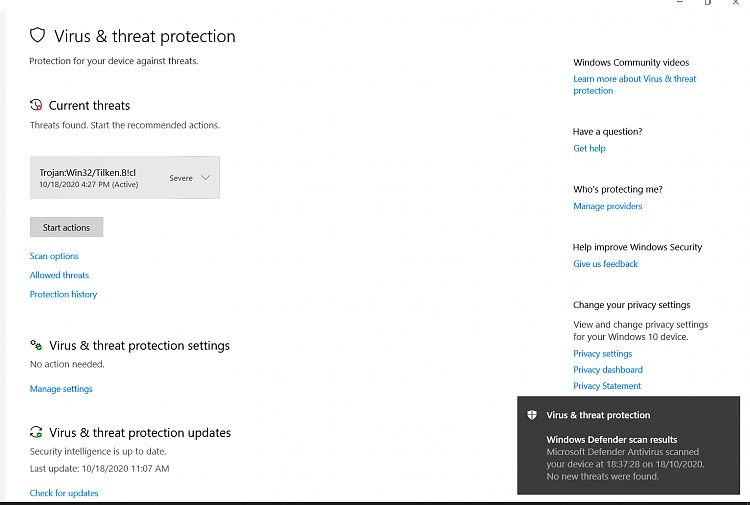Open Allowed threats link

click(59, 275)
